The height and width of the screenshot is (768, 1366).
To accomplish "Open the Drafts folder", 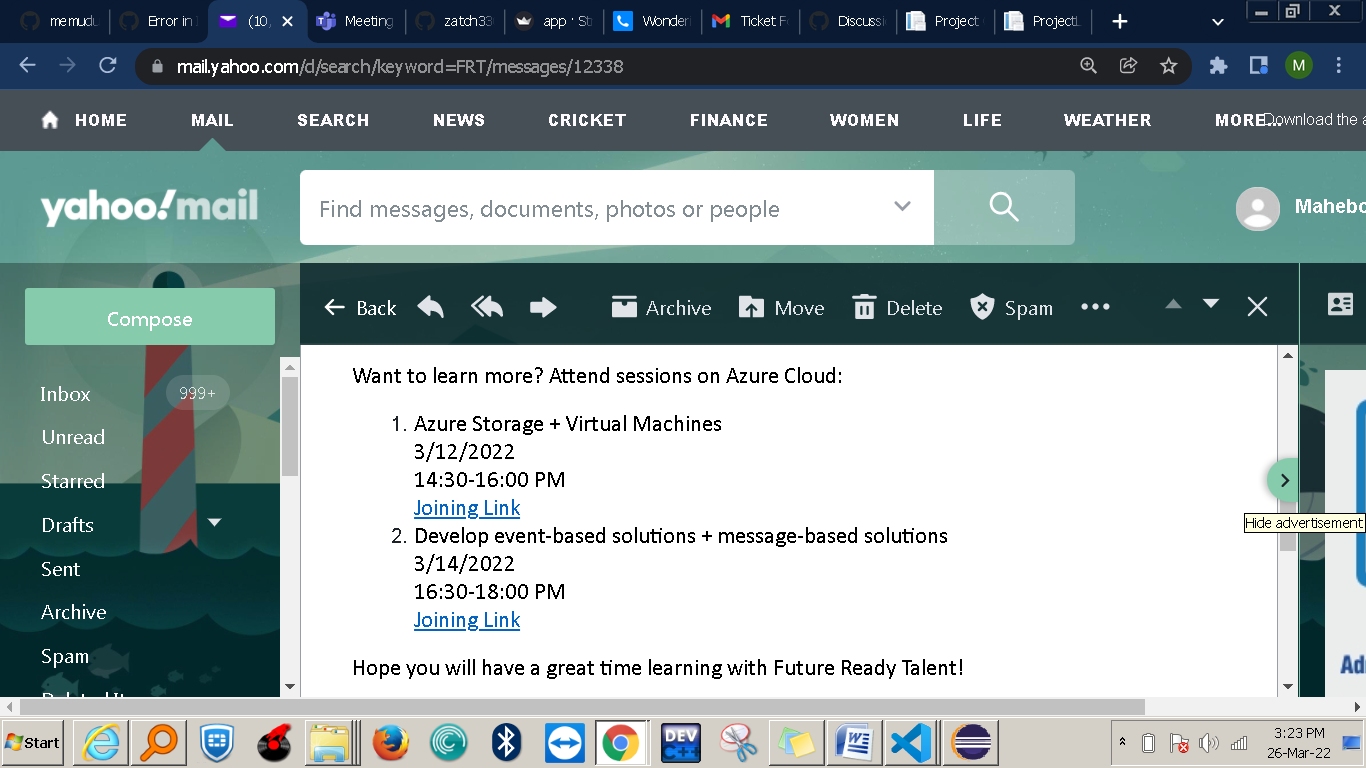I will pos(67,525).
